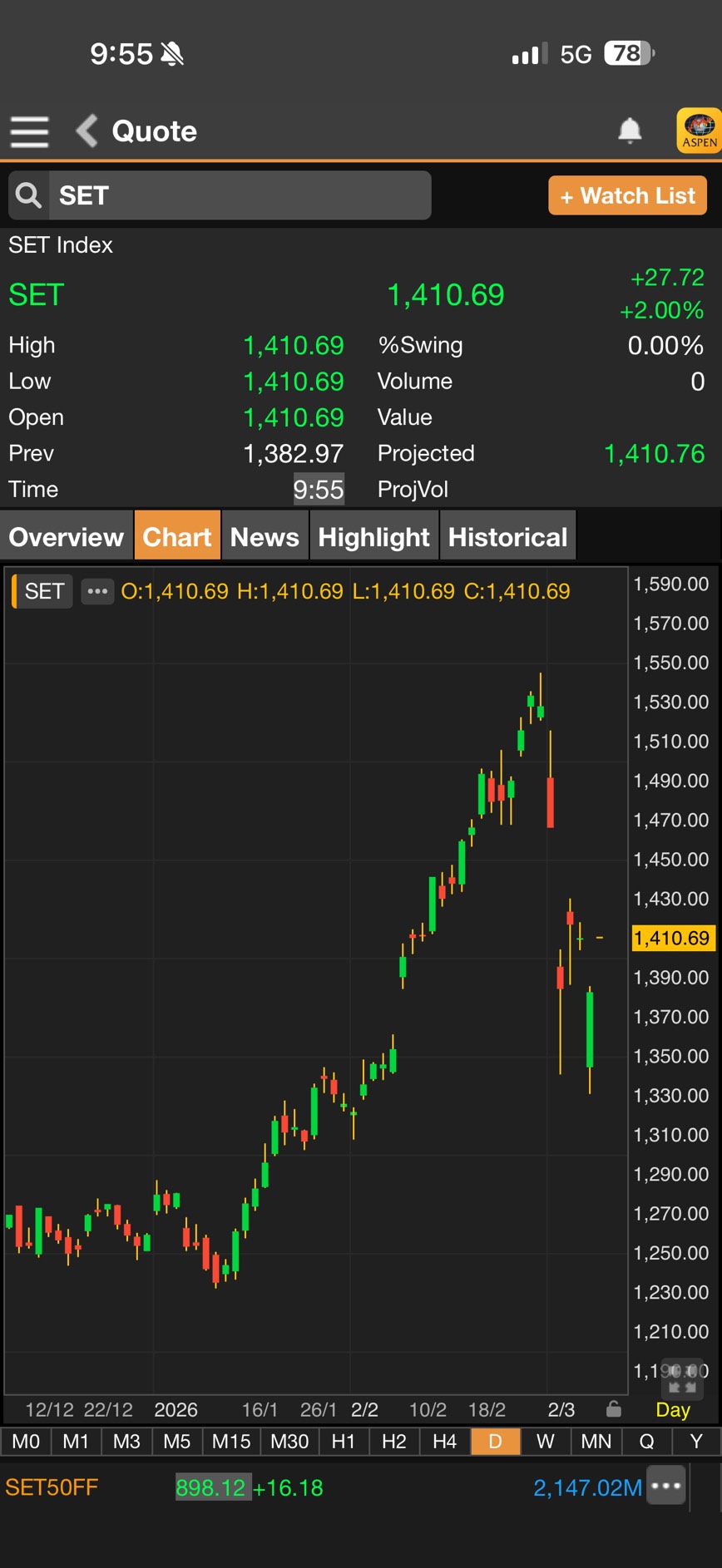722x1568 pixels.
Task: Tap the back arrow beside Quote
Action: pos(87,131)
